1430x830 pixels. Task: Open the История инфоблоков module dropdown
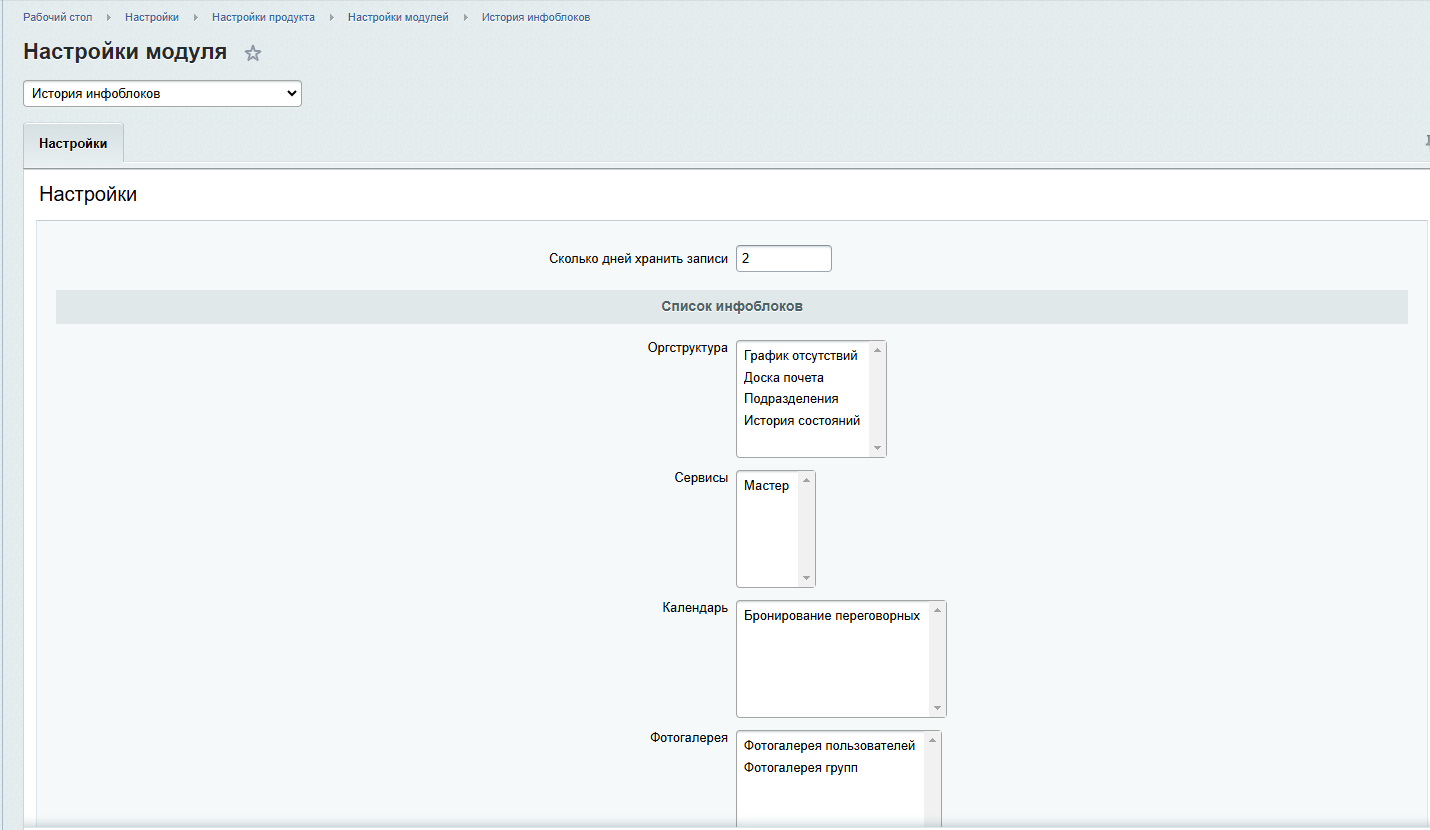(x=162, y=93)
